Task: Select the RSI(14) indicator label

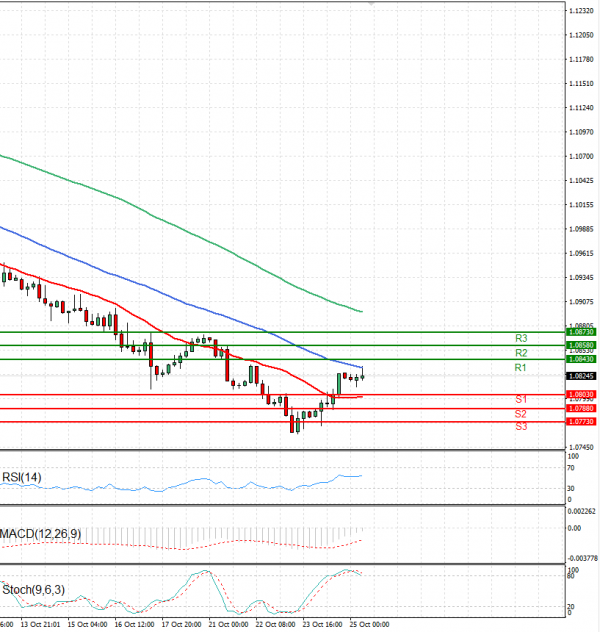Action: (x=22, y=478)
